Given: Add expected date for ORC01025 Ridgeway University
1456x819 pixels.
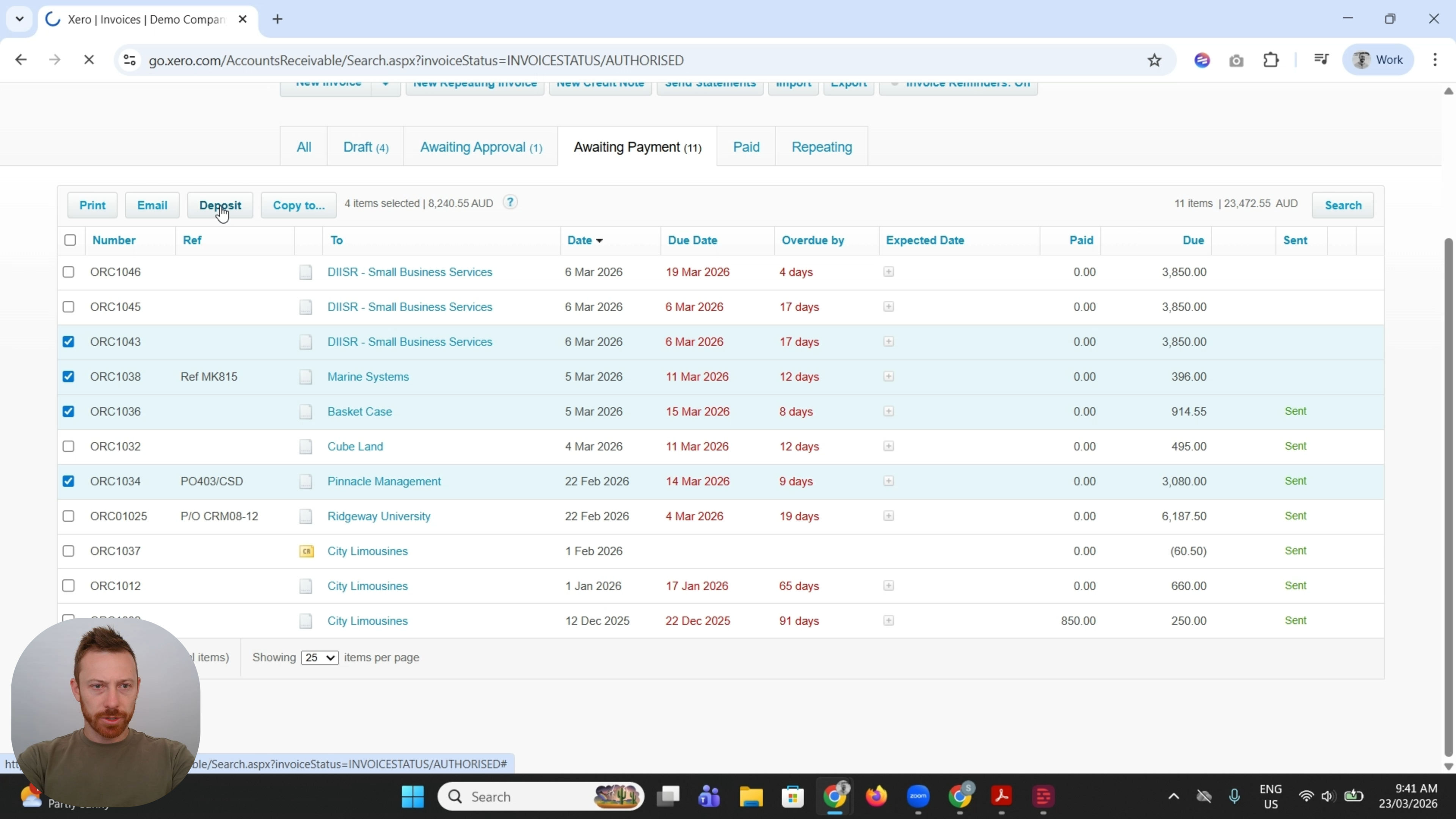Looking at the screenshot, I should pyautogui.click(x=888, y=516).
